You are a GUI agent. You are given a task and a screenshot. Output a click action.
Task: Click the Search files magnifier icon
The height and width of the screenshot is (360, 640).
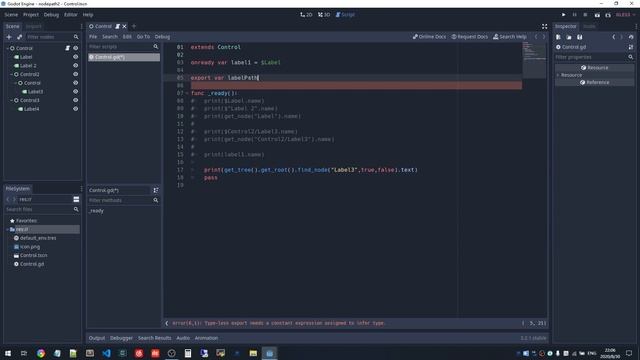tap(76, 209)
